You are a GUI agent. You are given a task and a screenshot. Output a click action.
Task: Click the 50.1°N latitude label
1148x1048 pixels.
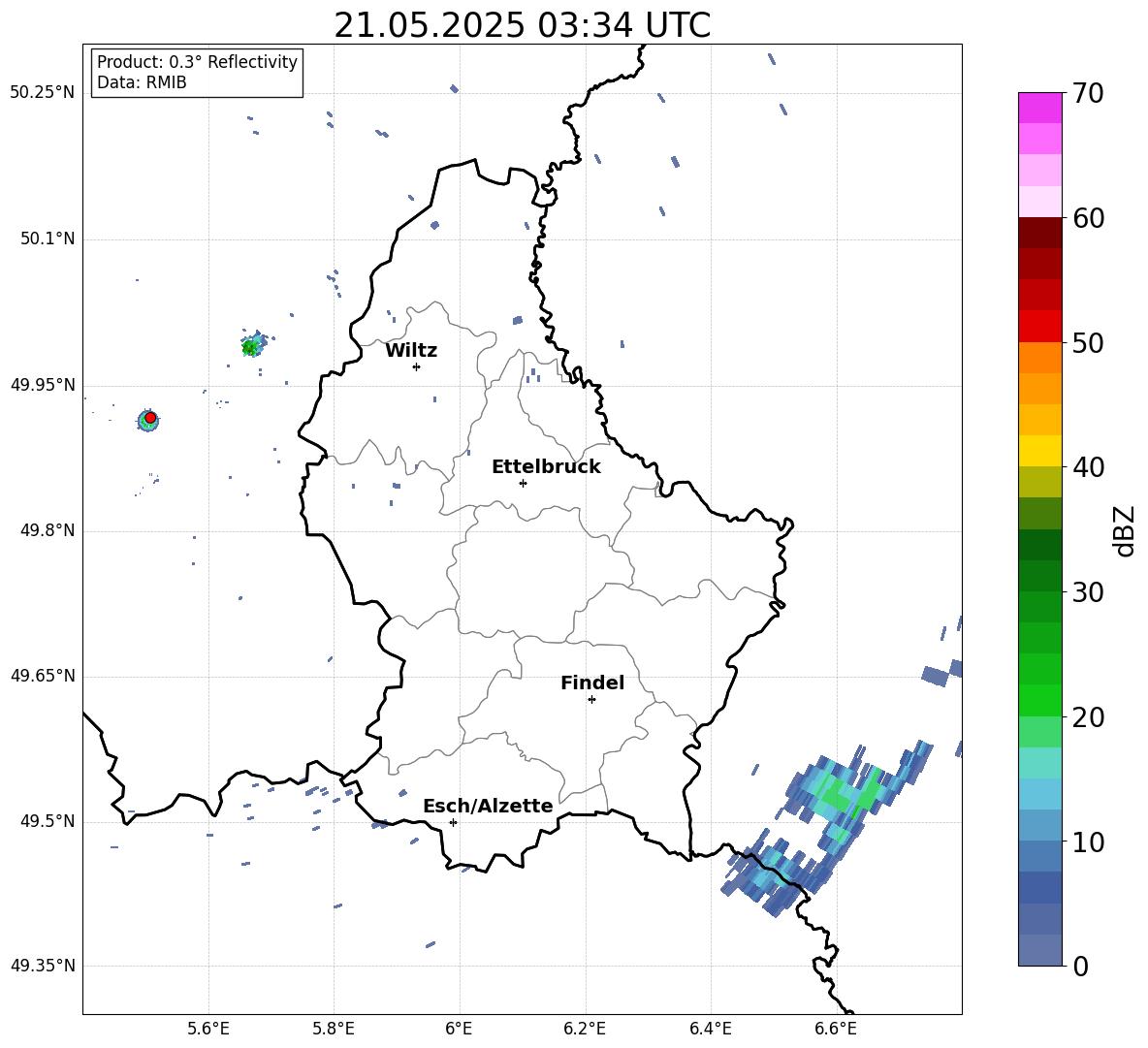(x=48, y=239)
